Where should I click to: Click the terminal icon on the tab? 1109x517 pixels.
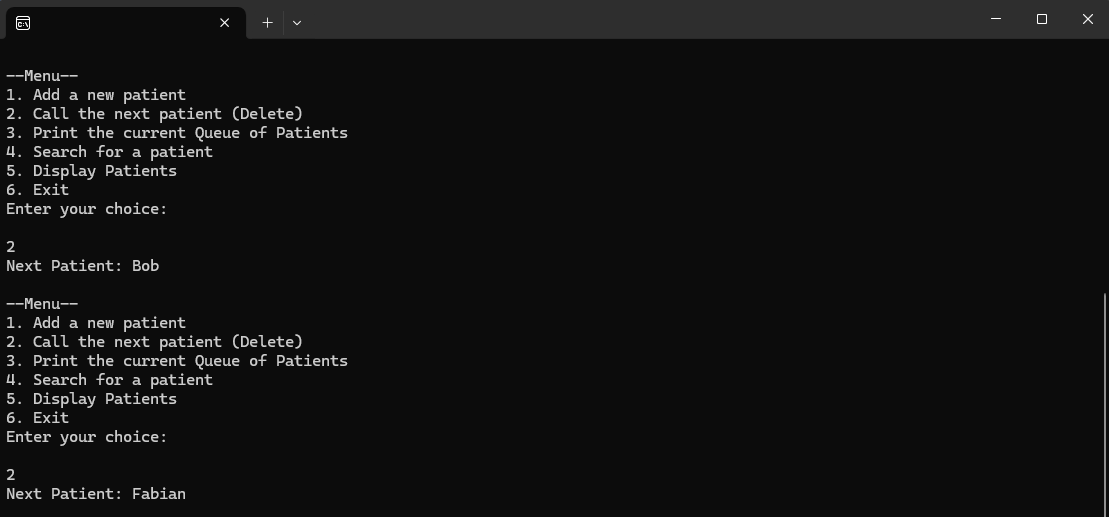(23, 22)
